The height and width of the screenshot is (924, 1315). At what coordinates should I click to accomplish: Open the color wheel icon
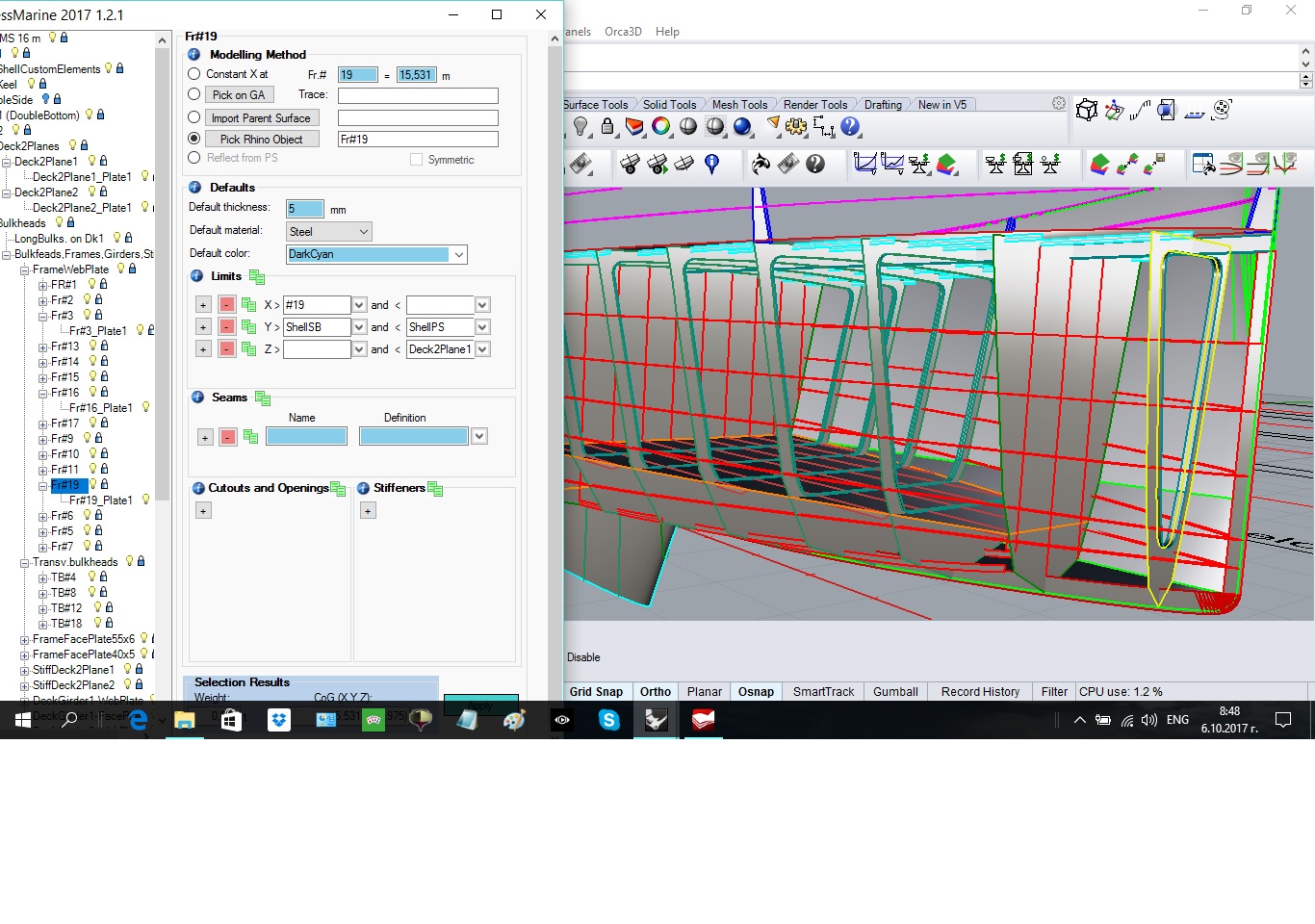(x=661, y=127)
